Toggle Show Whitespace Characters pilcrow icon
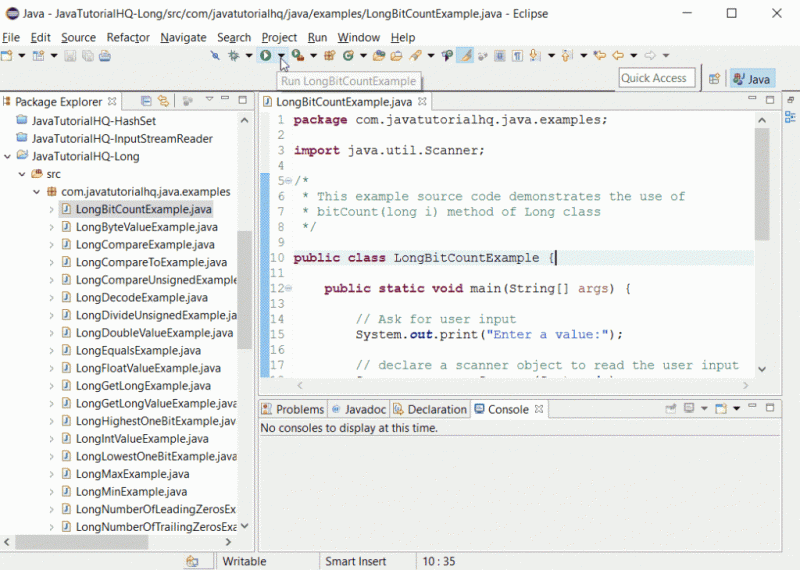Viewport: 800px width, 570px height. pyautogui.click(x=517, y=56)
